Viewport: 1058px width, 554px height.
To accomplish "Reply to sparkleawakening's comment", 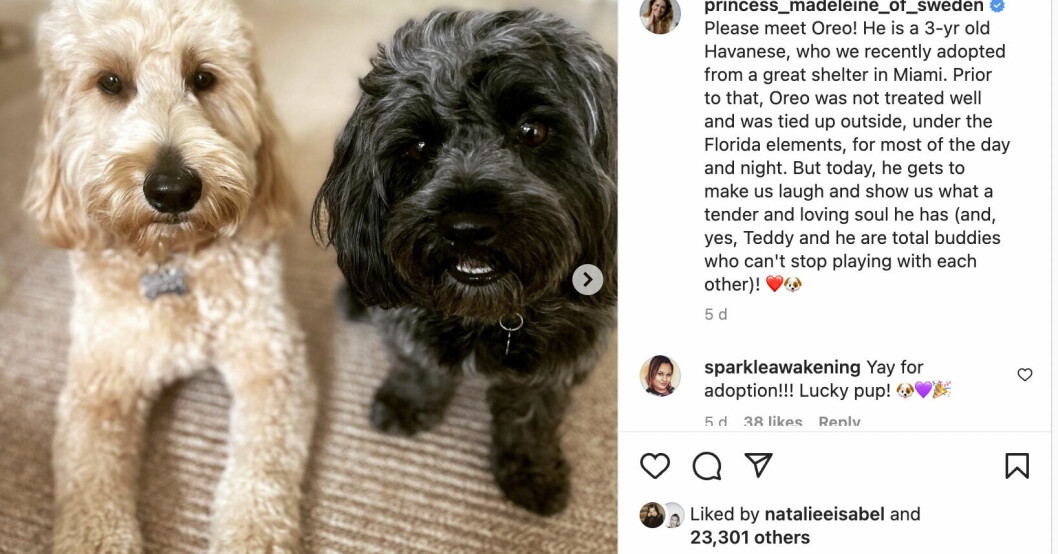I will (x=839, y=422).
